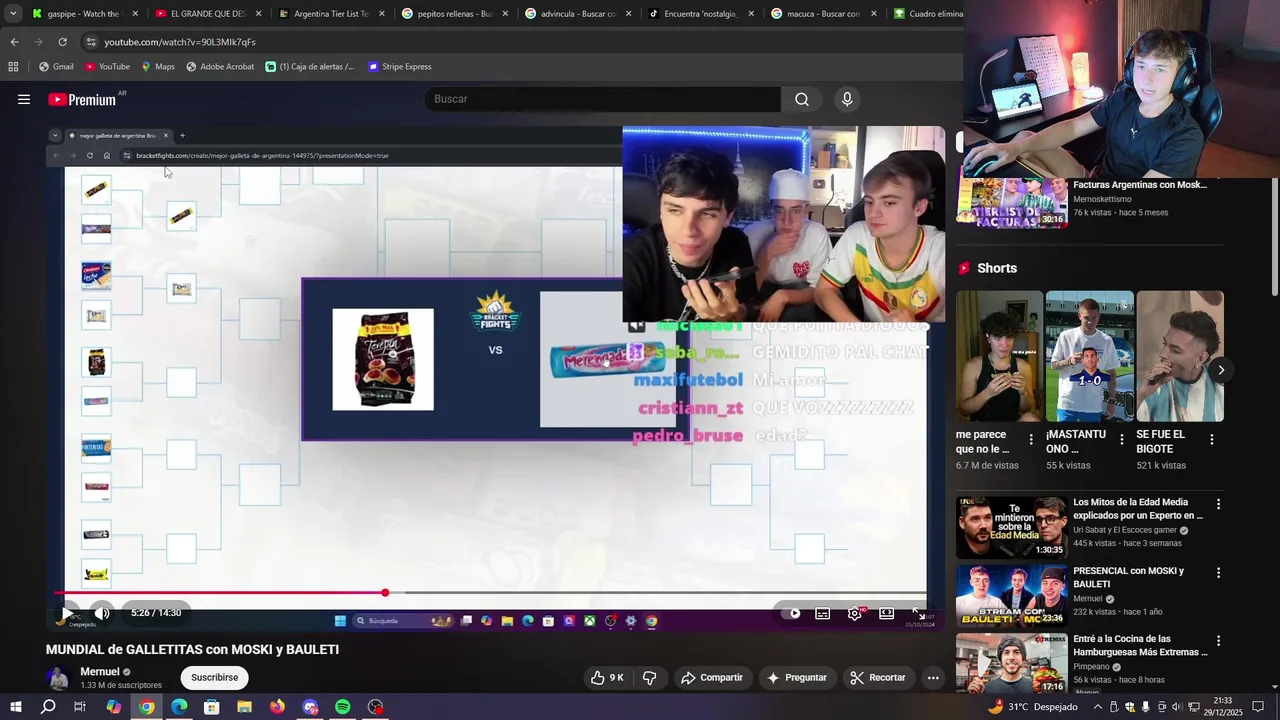Viewport: 1280px width, 720px height.
Task: Open more actions ellipsis below the video
Action: pyautogui.click(x=933, y=677)
